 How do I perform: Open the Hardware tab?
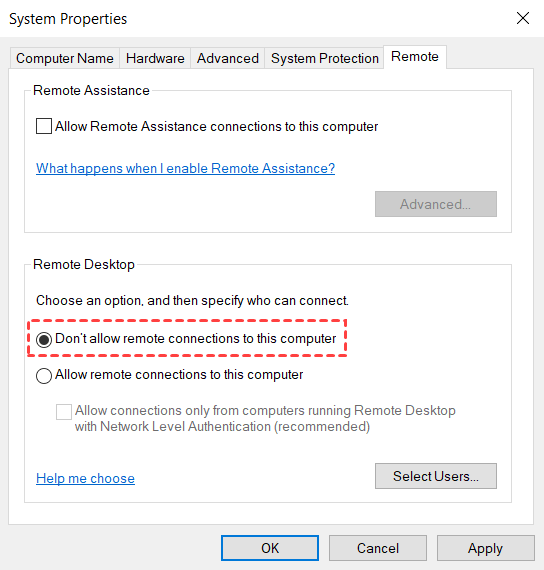pos(155,58)
